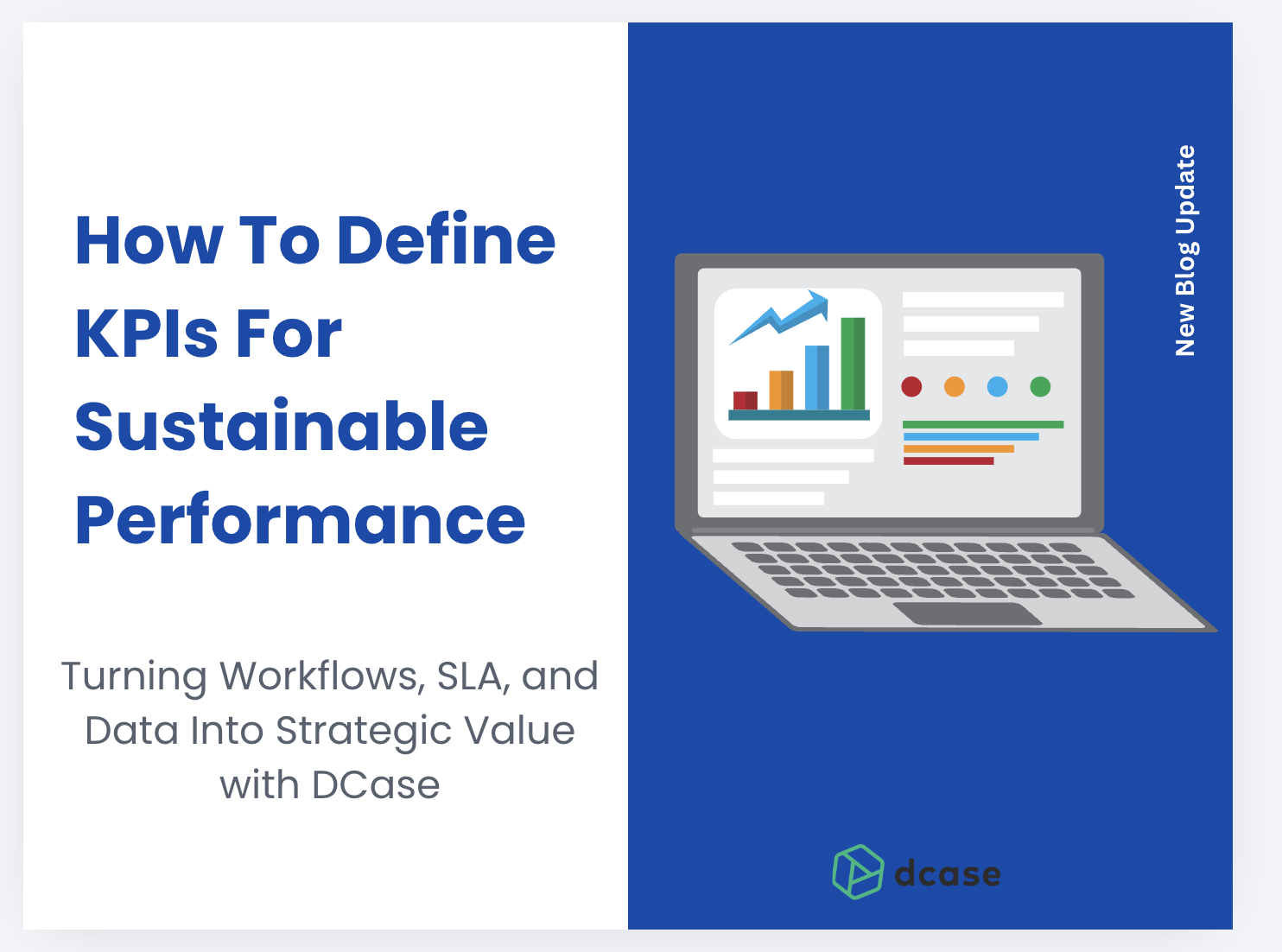The height and width of the screenshot is (952, 1282).
Task: Click the subtitle 'Turning Workflows, SLA, and Data Into Strategic Value with DCase'
Action: tap(329, 730)
